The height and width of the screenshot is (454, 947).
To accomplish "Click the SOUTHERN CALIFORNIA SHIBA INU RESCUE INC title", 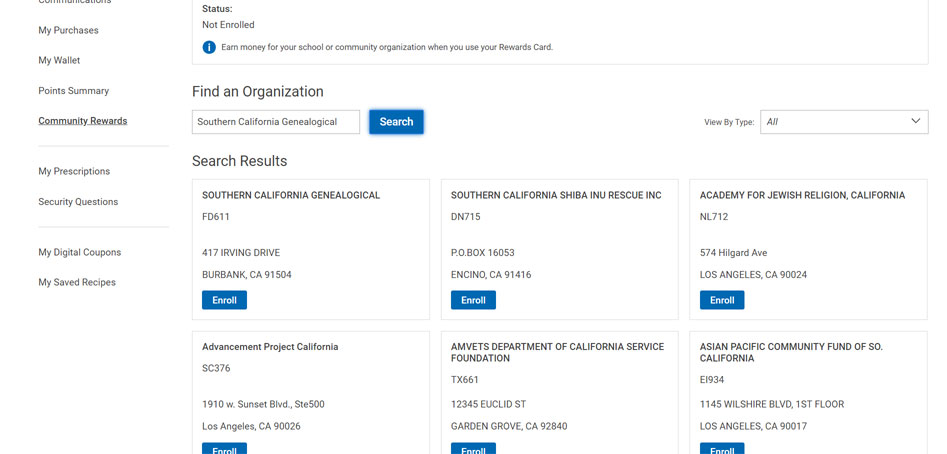I will pos(556,196).
